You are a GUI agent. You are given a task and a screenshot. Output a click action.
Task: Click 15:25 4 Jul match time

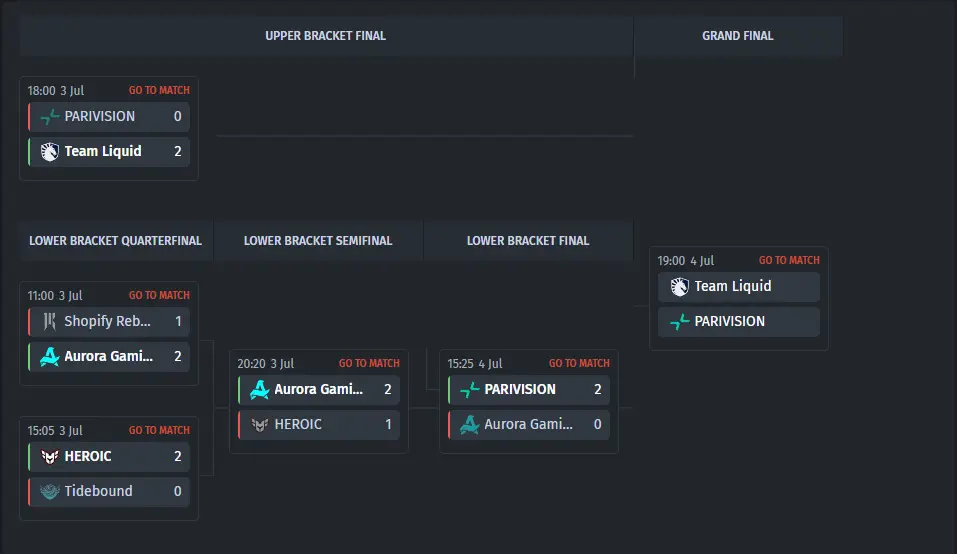(x=475, y=364)
